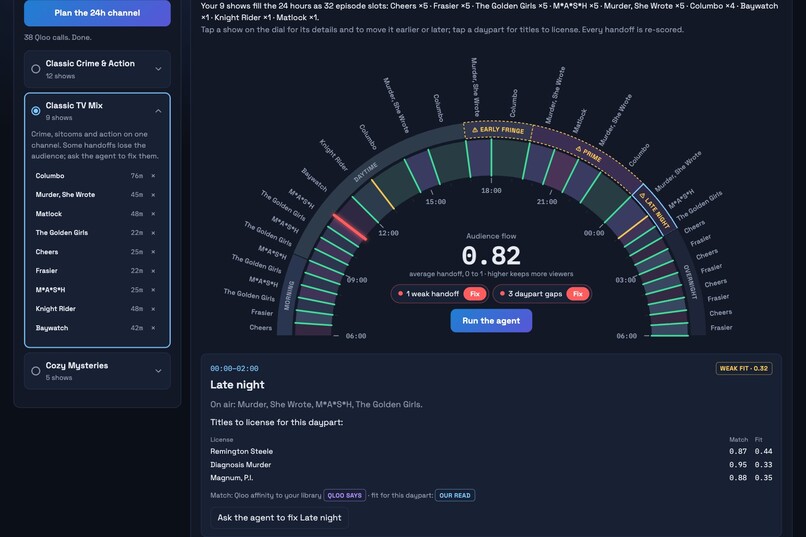This screenshot has height=537, width=806.
Task: Expand the Cozy Mysteries card
Action: pyautogui.click(x=158, y=371)
